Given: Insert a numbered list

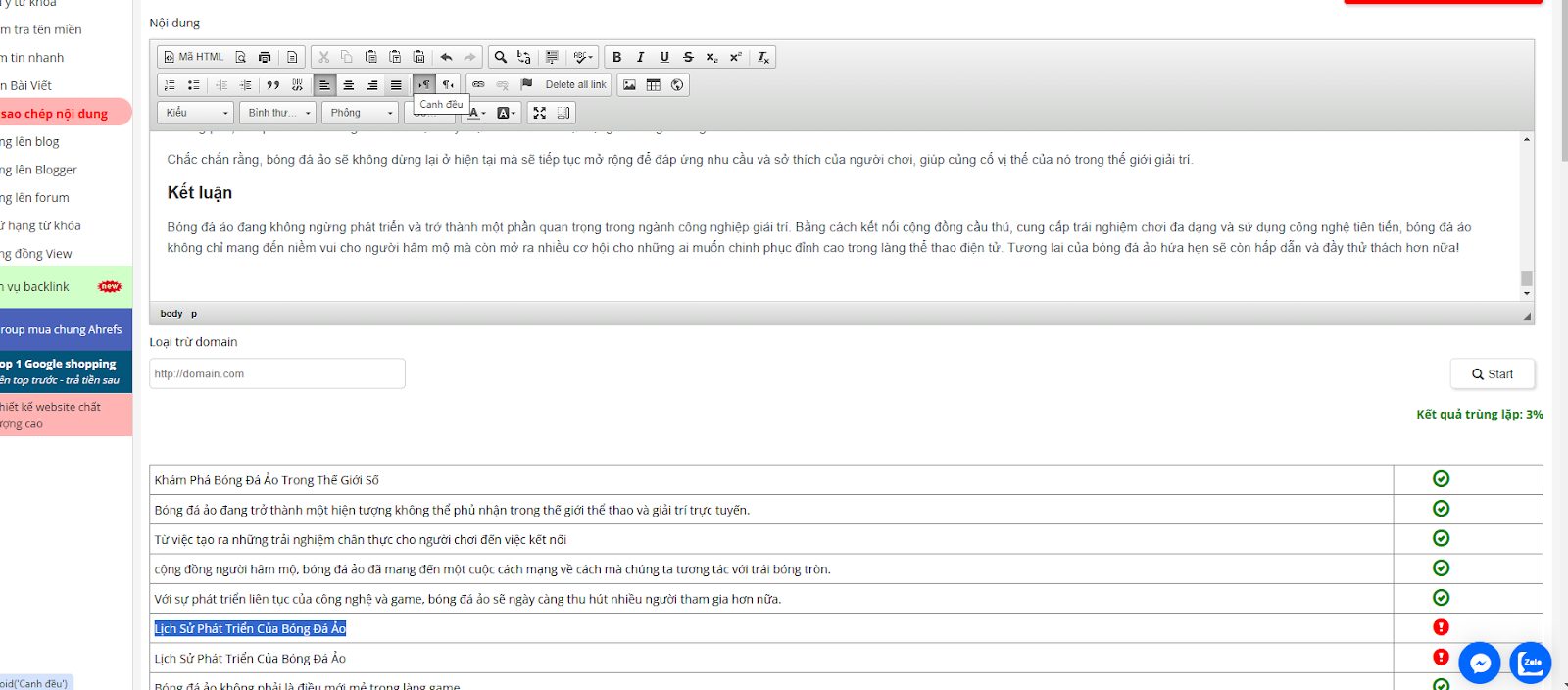Looking at the screenshot, I should click(x=171, y=85).
